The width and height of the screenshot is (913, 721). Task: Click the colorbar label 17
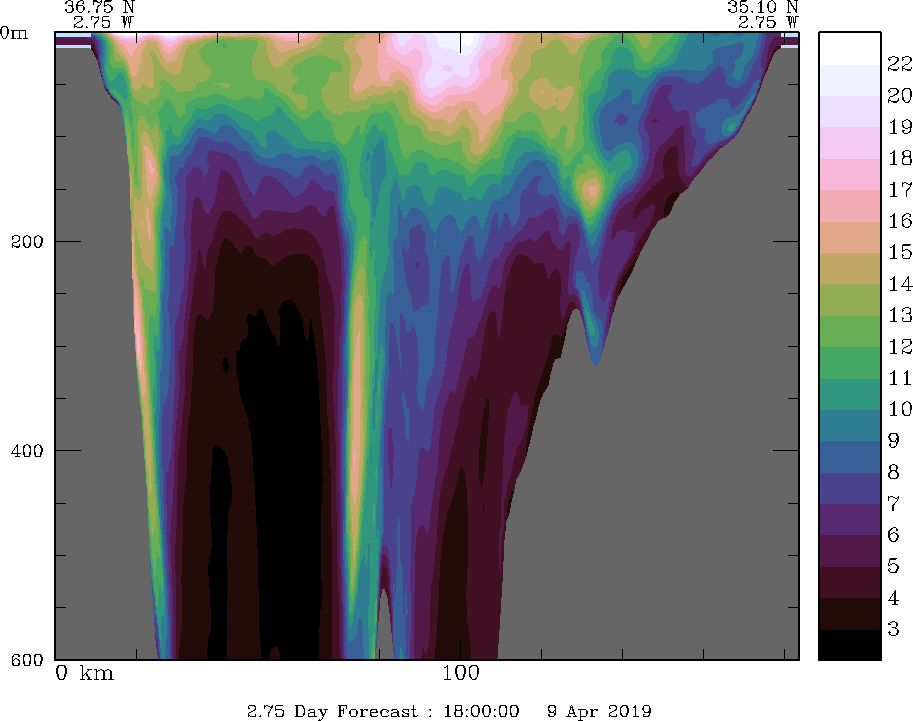pyautogui.click(x=900, y=189)
